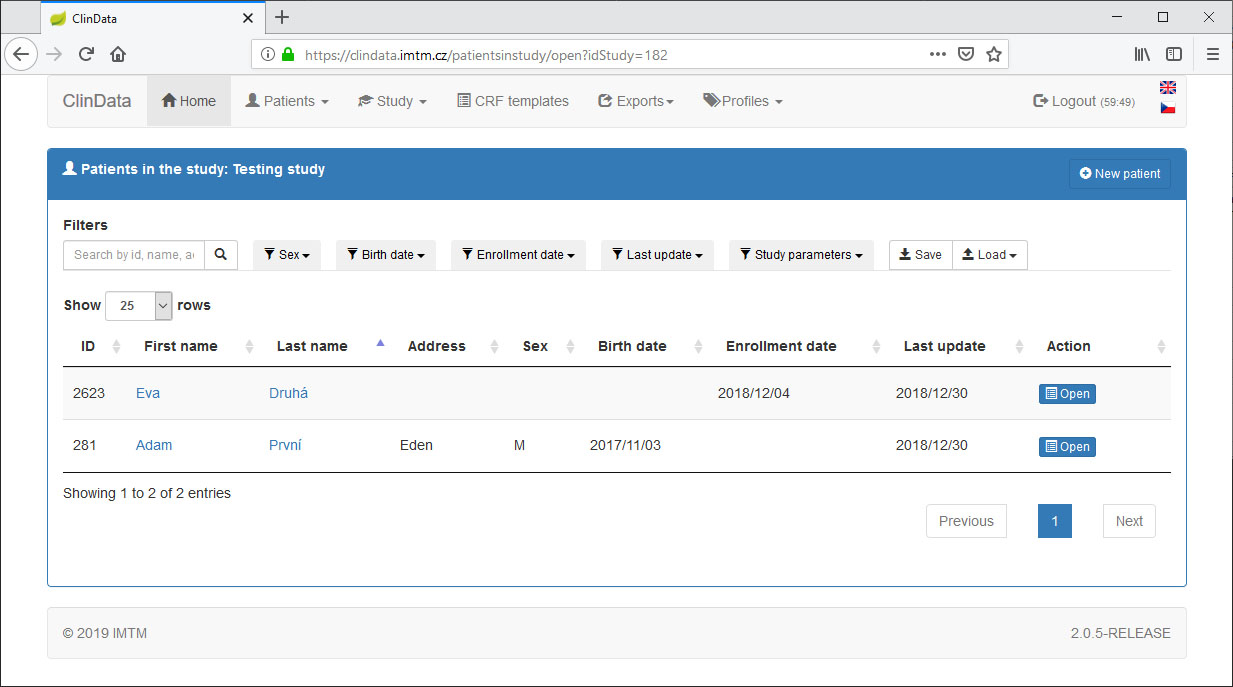The width and height of the screenshot is (1233, 687).
Task: Open site information icon in address bar
Action: (x=268, y=55)
